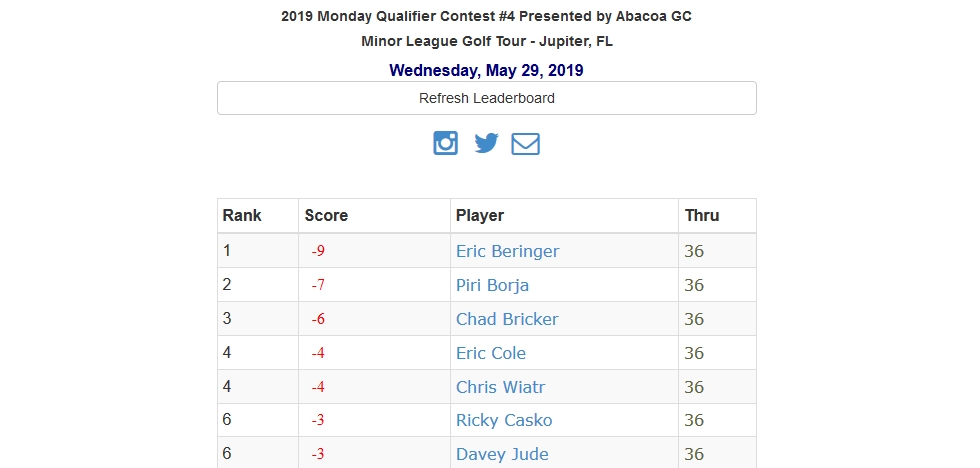
Task: Open Chad Bricker's player link
Action: pos(507,319)
